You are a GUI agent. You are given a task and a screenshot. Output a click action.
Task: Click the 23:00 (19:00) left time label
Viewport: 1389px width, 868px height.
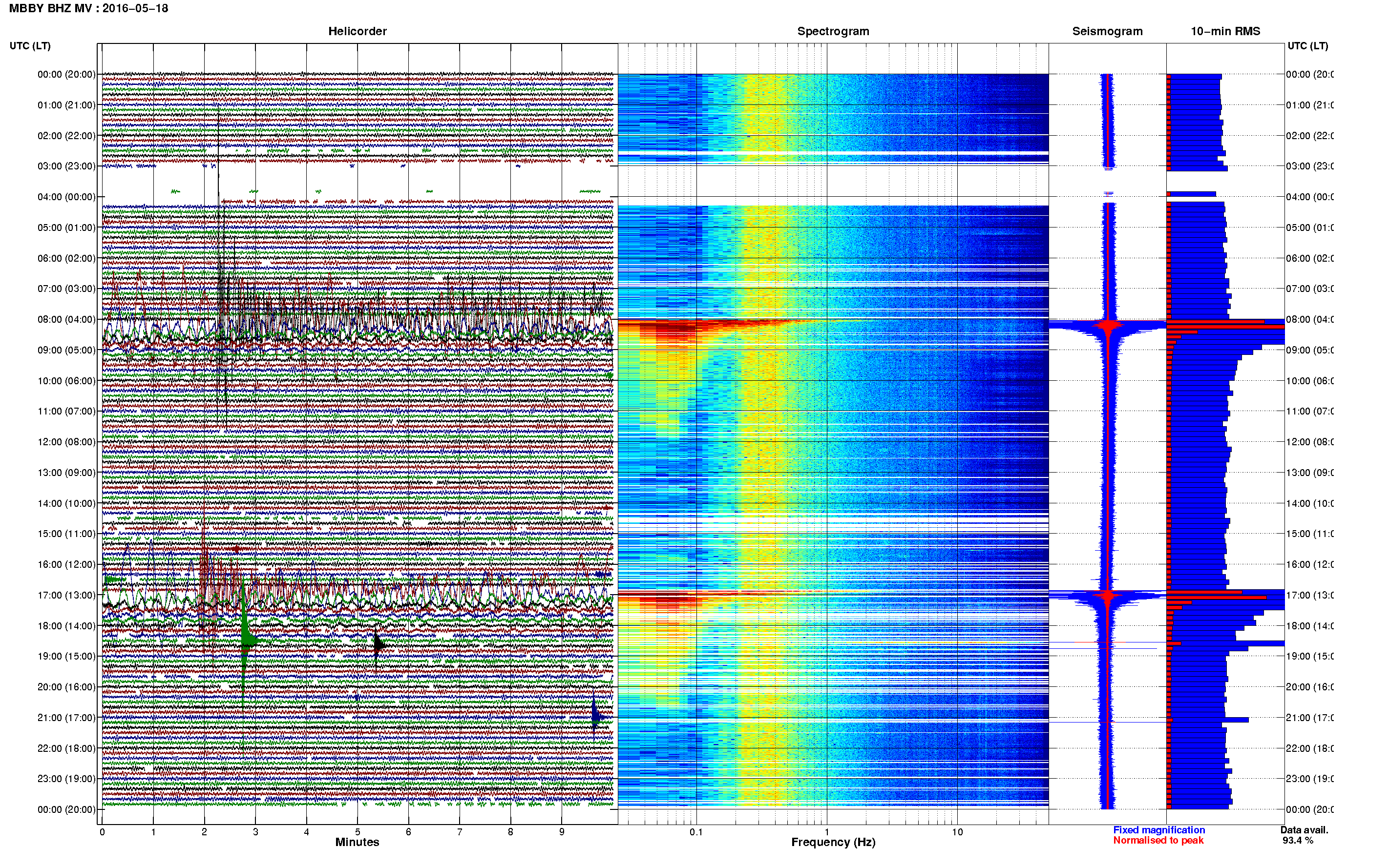coord(66,779)
